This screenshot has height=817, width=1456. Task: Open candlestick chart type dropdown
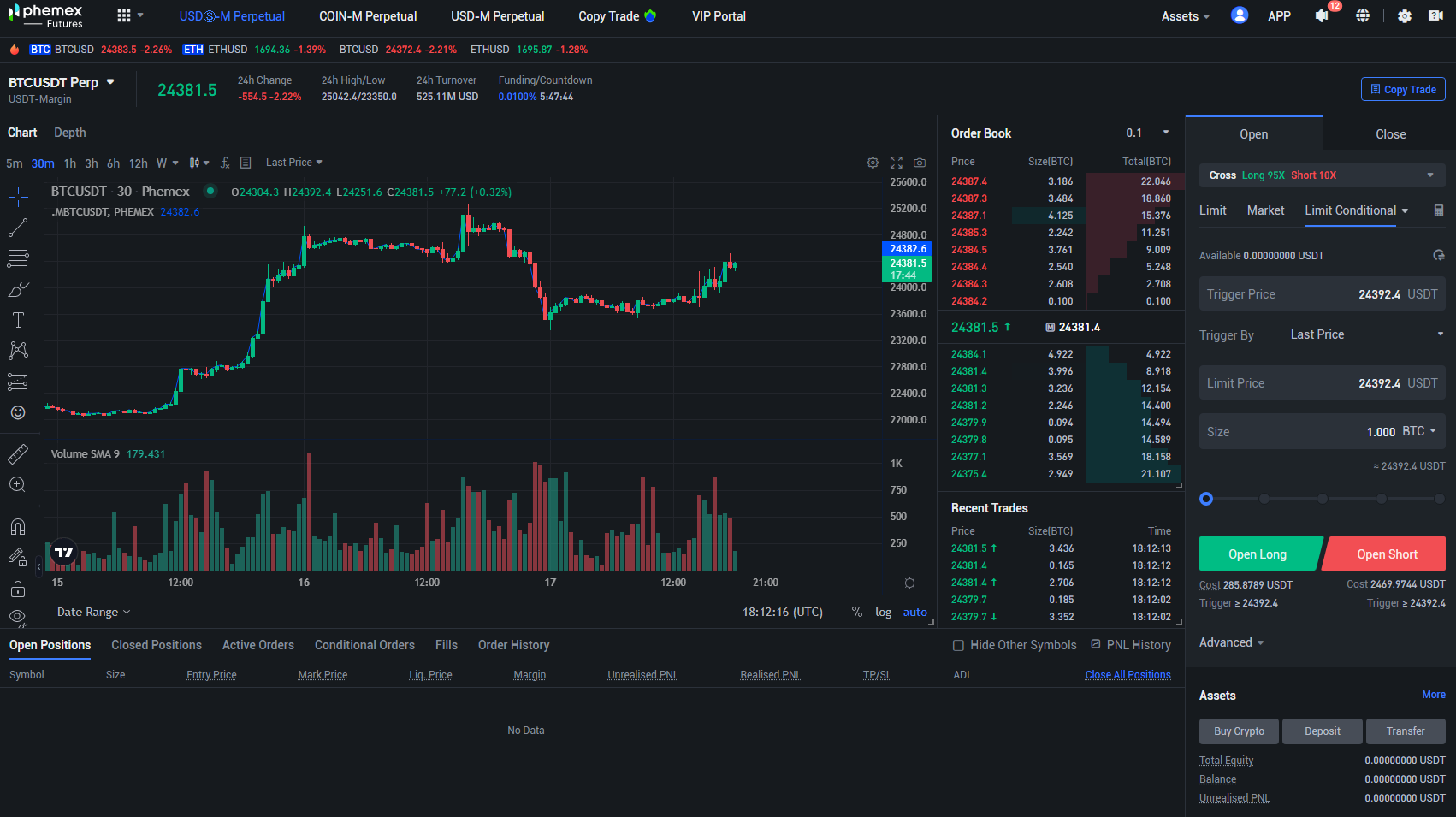(x=198, y=163)
